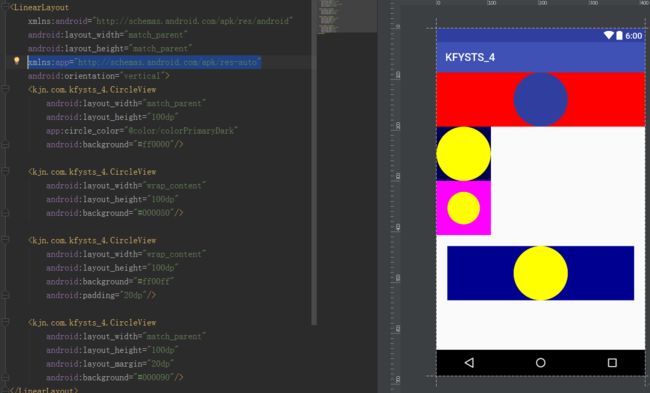Click the xmlns:android namespace line
Screen dimensions: 650x393
coord(160,21)
